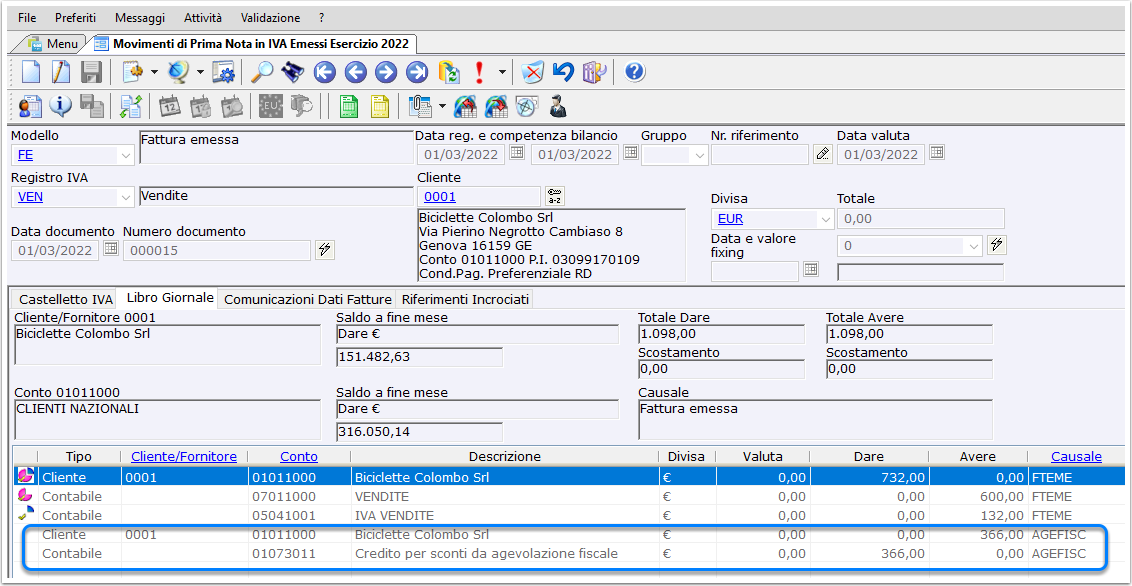Open the Gruppo dropdown
1132x586 pixels.
coord(699,155)
